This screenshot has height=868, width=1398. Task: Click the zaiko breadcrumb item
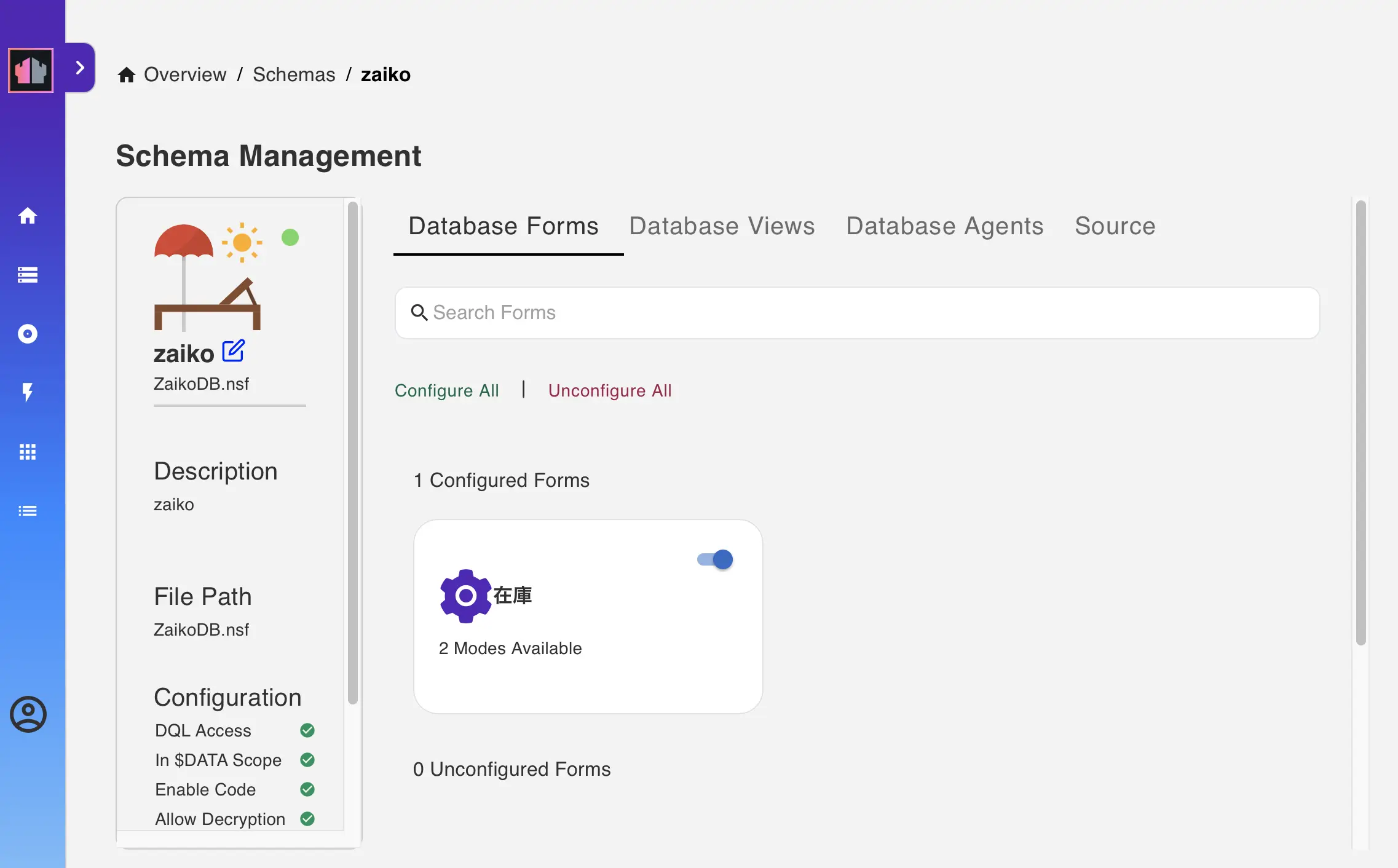(x=385, y=74)
